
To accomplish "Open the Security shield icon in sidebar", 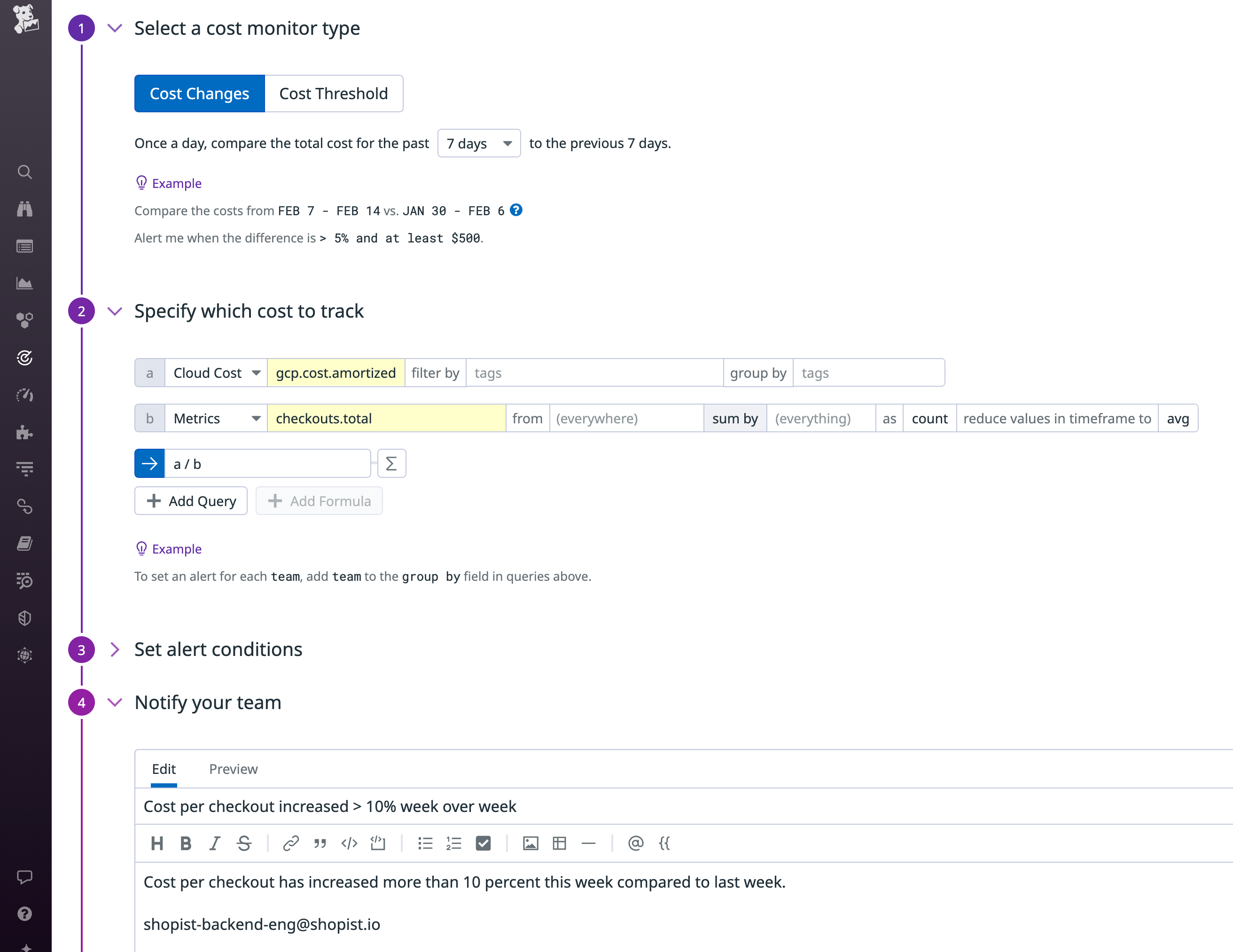I will pyautogui.click(x=25, y=618).
